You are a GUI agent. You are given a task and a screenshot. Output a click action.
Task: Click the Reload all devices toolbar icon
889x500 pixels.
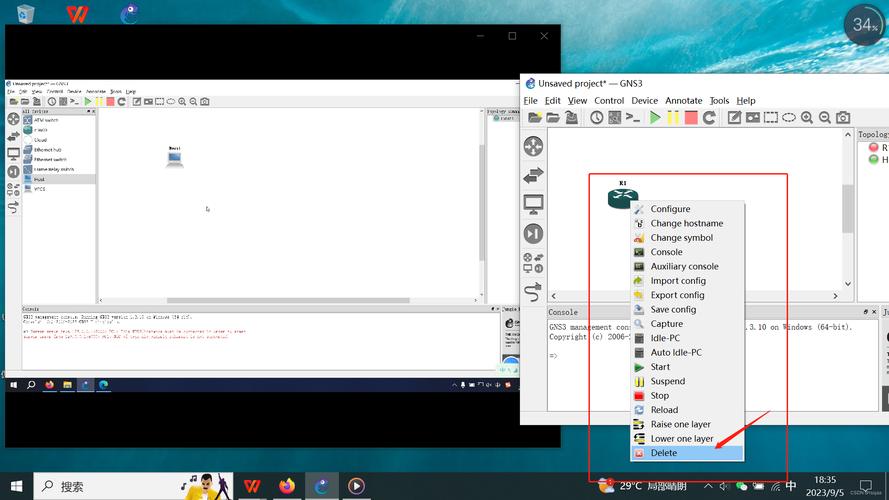coord(709,117)
